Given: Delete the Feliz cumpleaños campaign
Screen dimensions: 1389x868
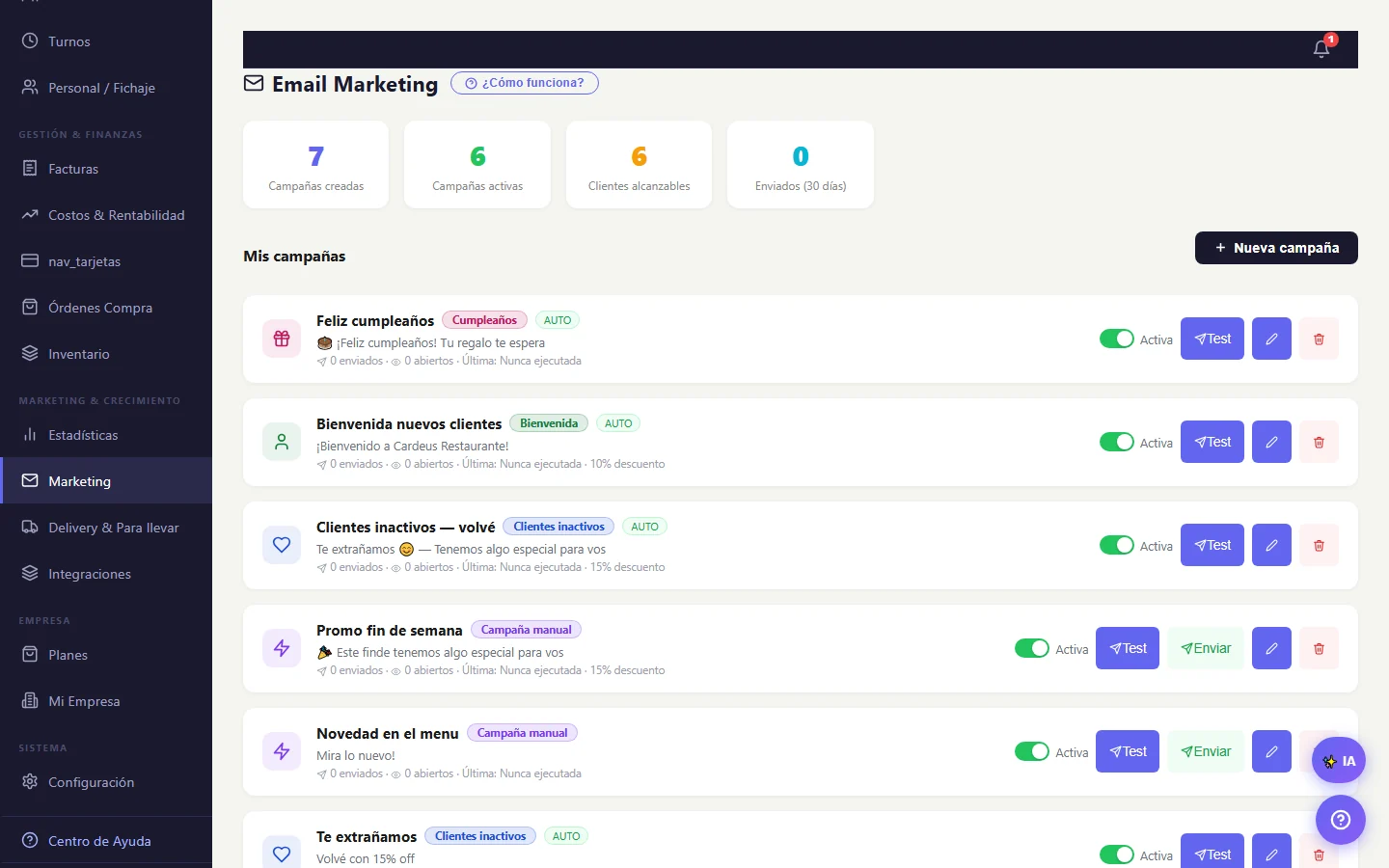Looking at the screenshot, I should 1319,339.
